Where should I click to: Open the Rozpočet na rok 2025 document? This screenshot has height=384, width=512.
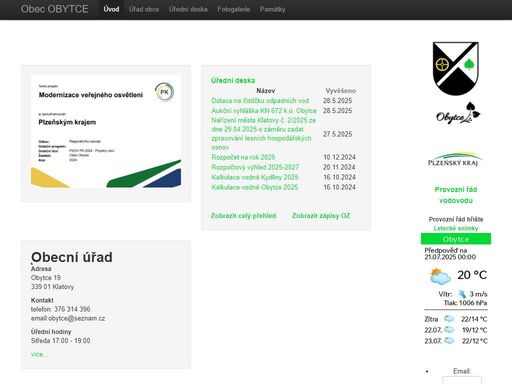click(243, 157)
